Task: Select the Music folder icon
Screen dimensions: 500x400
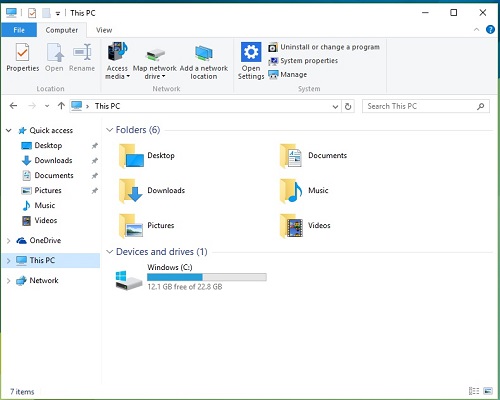Action: click(x=291, y=191)
